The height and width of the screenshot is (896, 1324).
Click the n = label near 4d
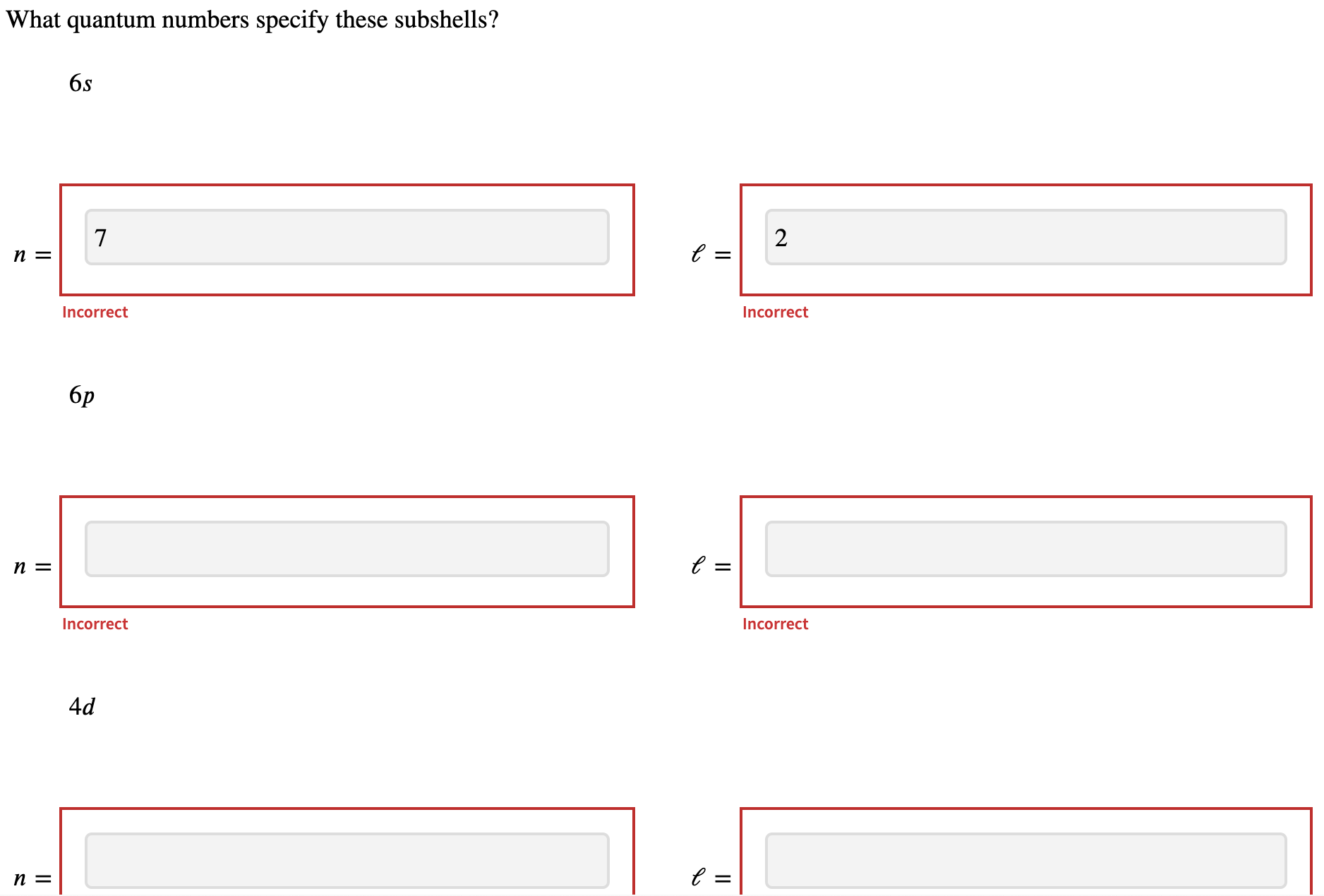point(32,877)
